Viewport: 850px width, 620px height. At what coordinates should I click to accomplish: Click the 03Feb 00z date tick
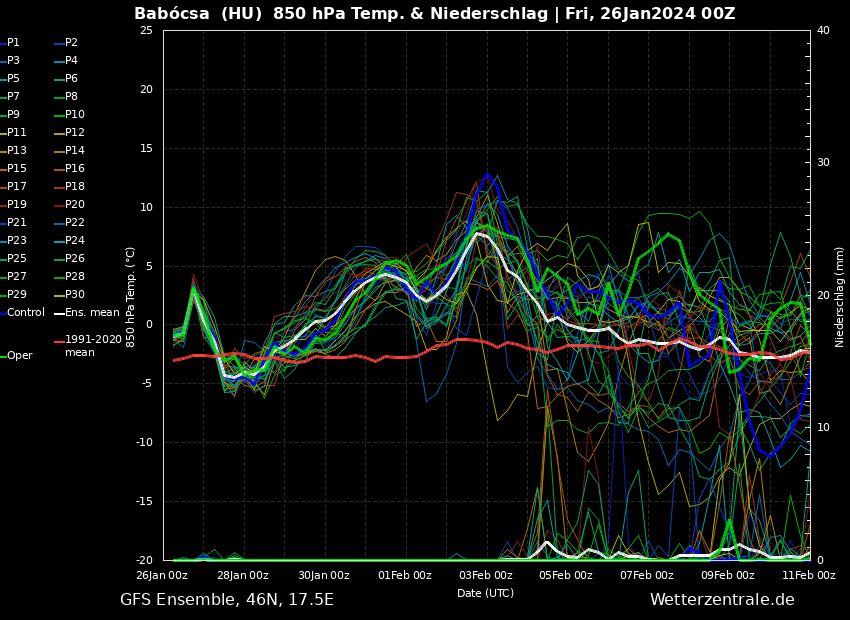(x=486, y=575)
